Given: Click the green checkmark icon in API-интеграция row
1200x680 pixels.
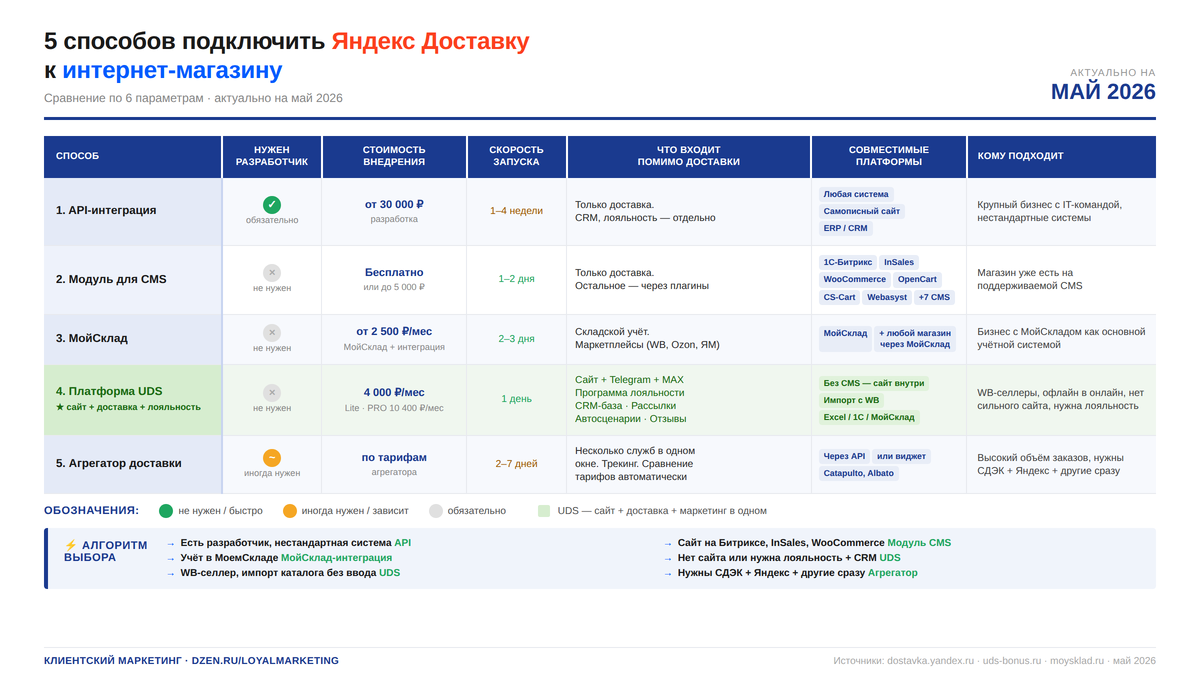Looking at the screenshot, I should [272, 204].
